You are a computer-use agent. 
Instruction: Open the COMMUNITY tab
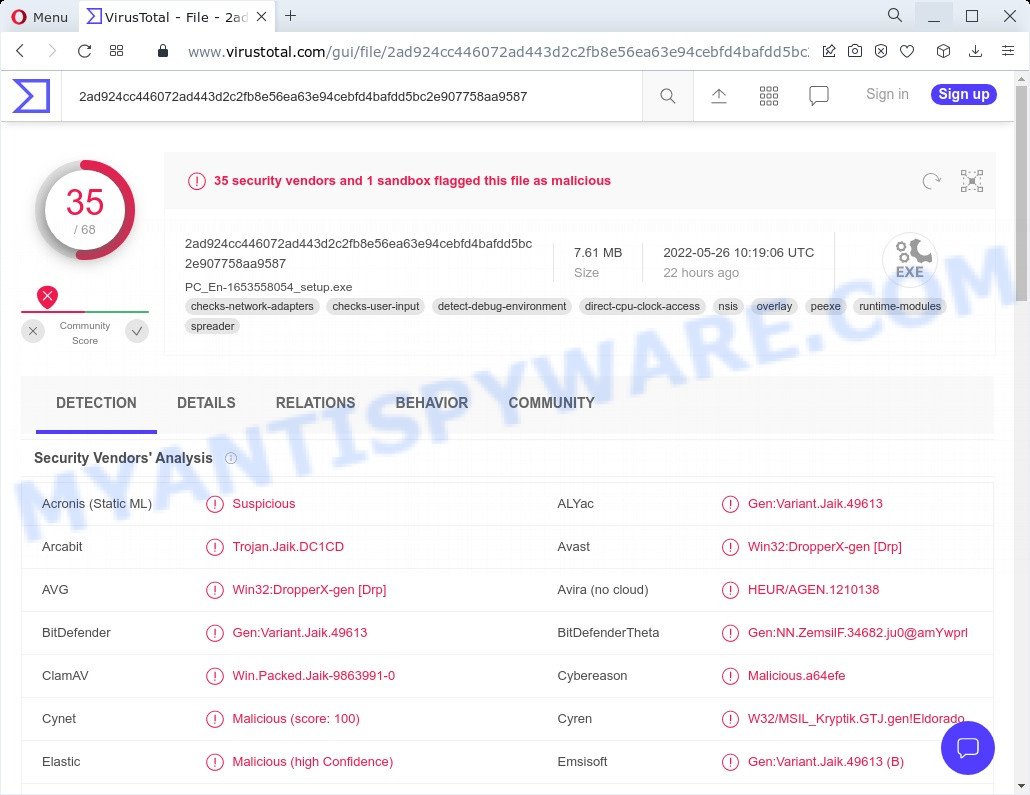[551, 403]
